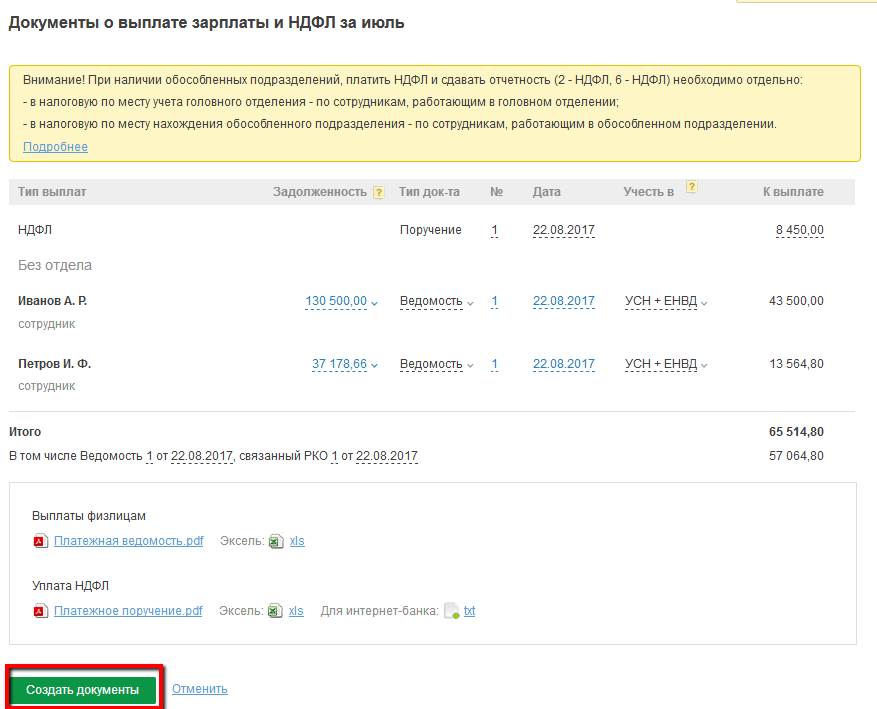Viewport: 877px width, 709px height.
Task: Expand Иванов А. Р. debt 130 500,00 dropdown
Action: (341, 301)
